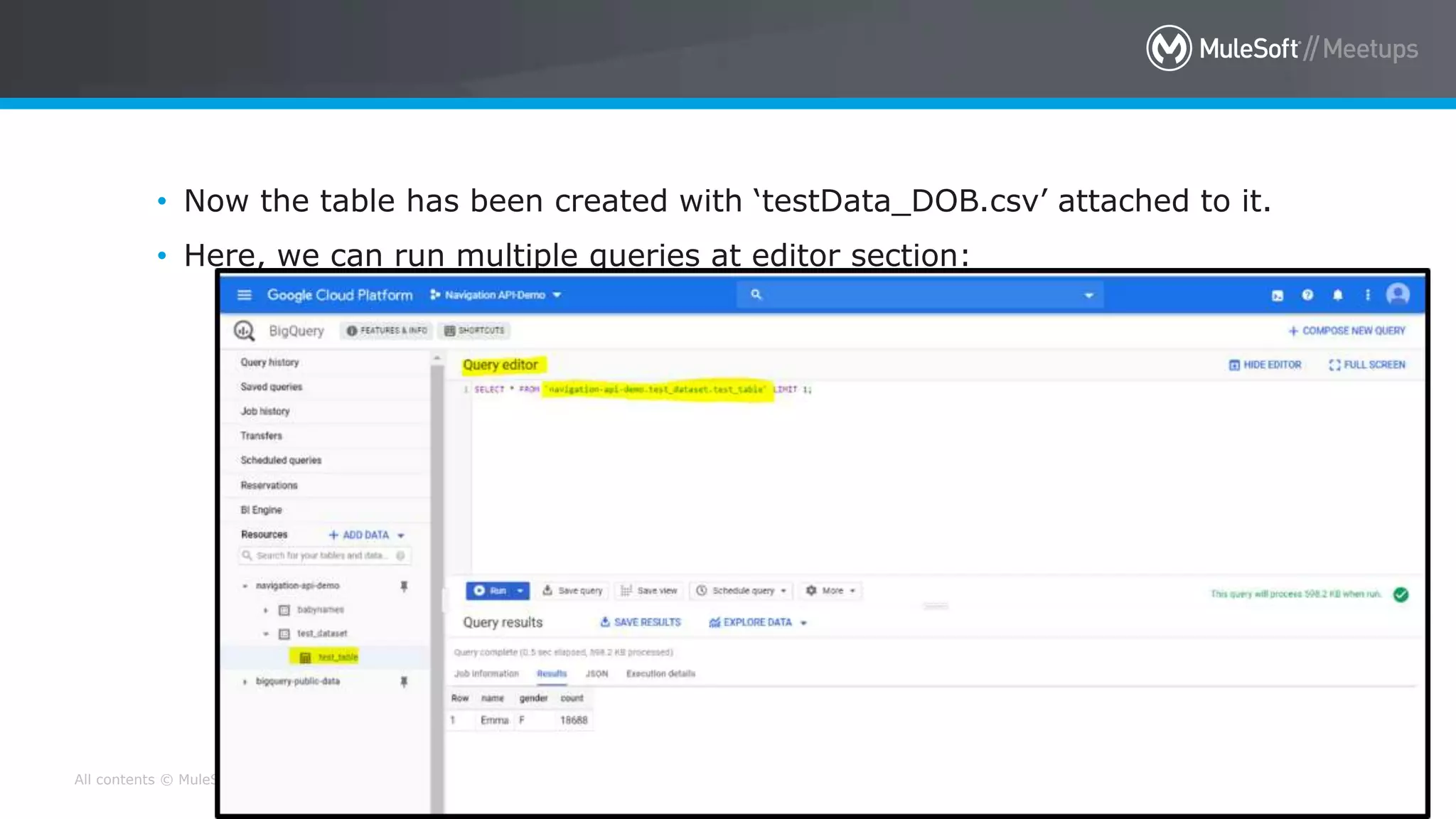This screenshot has height=819, width=1456.
Task: Switch the editor to Full Screen
Action: [x=1367, y=365]
